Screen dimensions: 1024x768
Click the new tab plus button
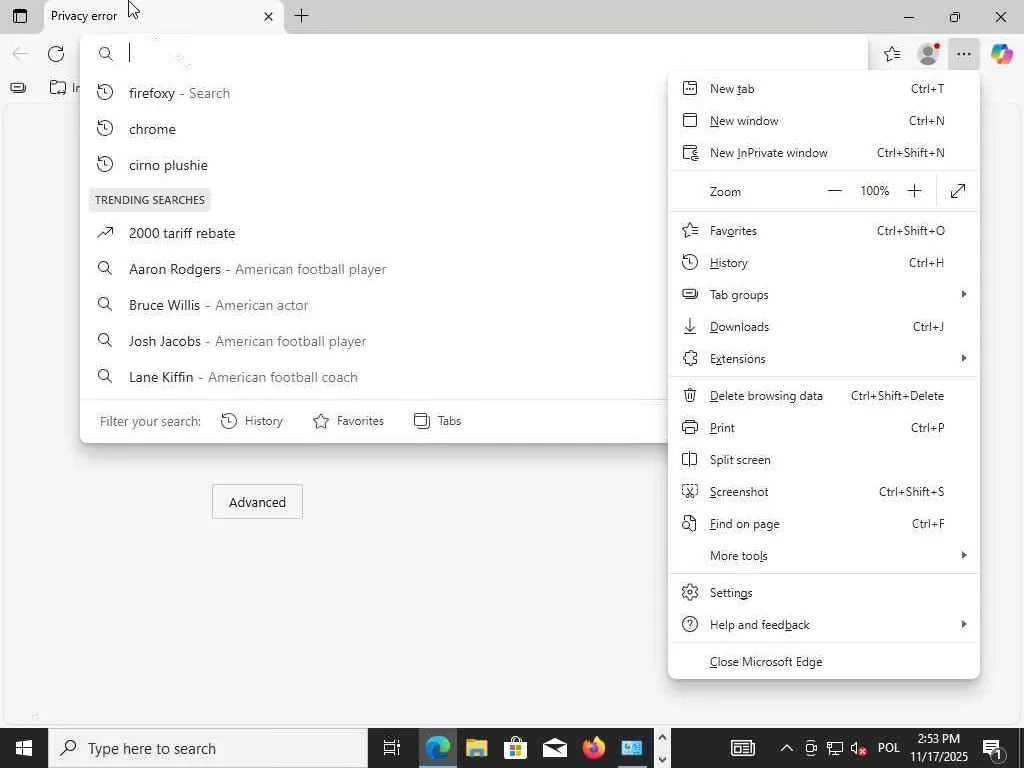tap(301, 16)
